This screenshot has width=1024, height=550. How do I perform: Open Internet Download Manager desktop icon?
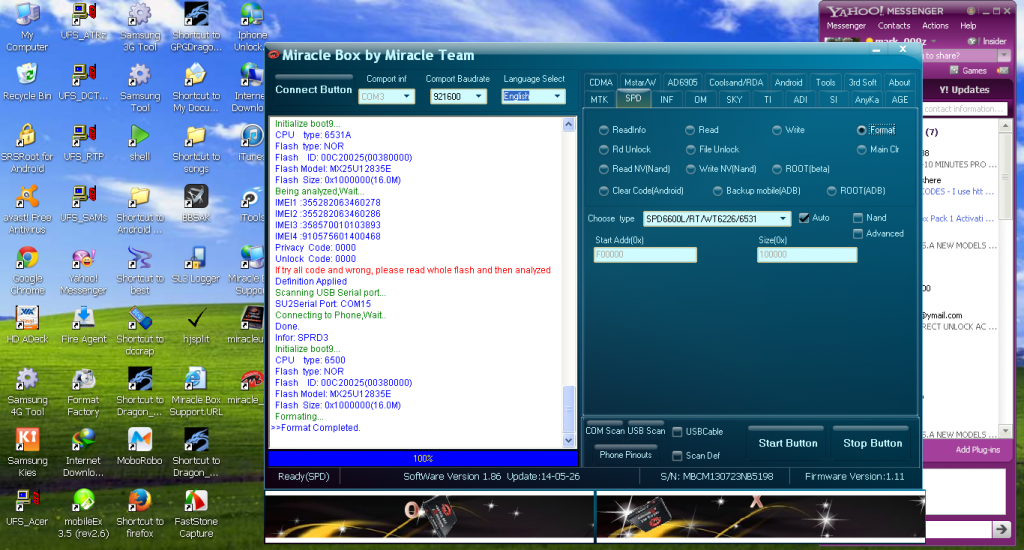pos(84,452)
